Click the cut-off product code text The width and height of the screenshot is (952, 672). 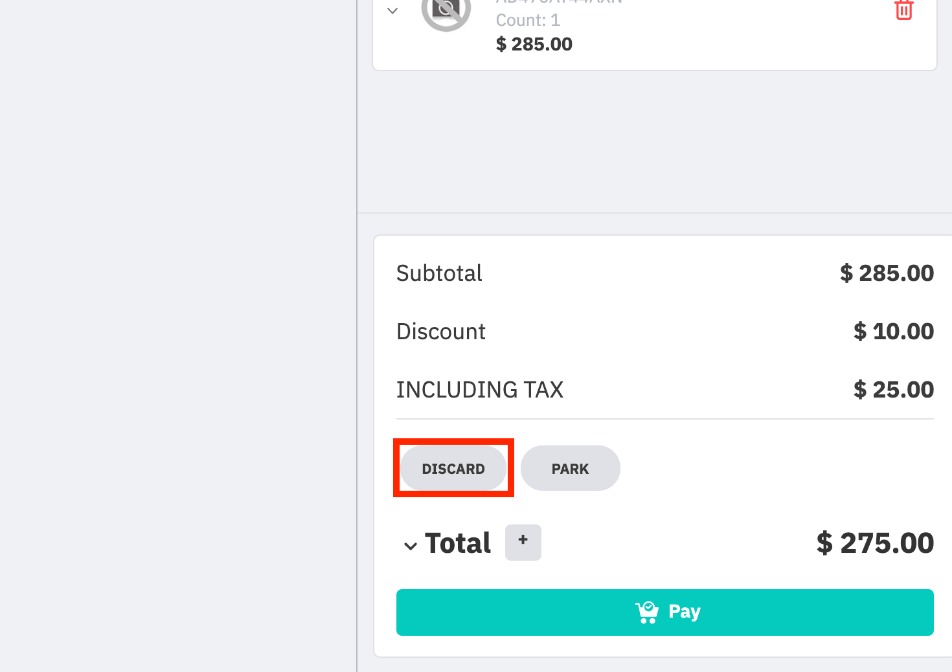click(559, 3)
